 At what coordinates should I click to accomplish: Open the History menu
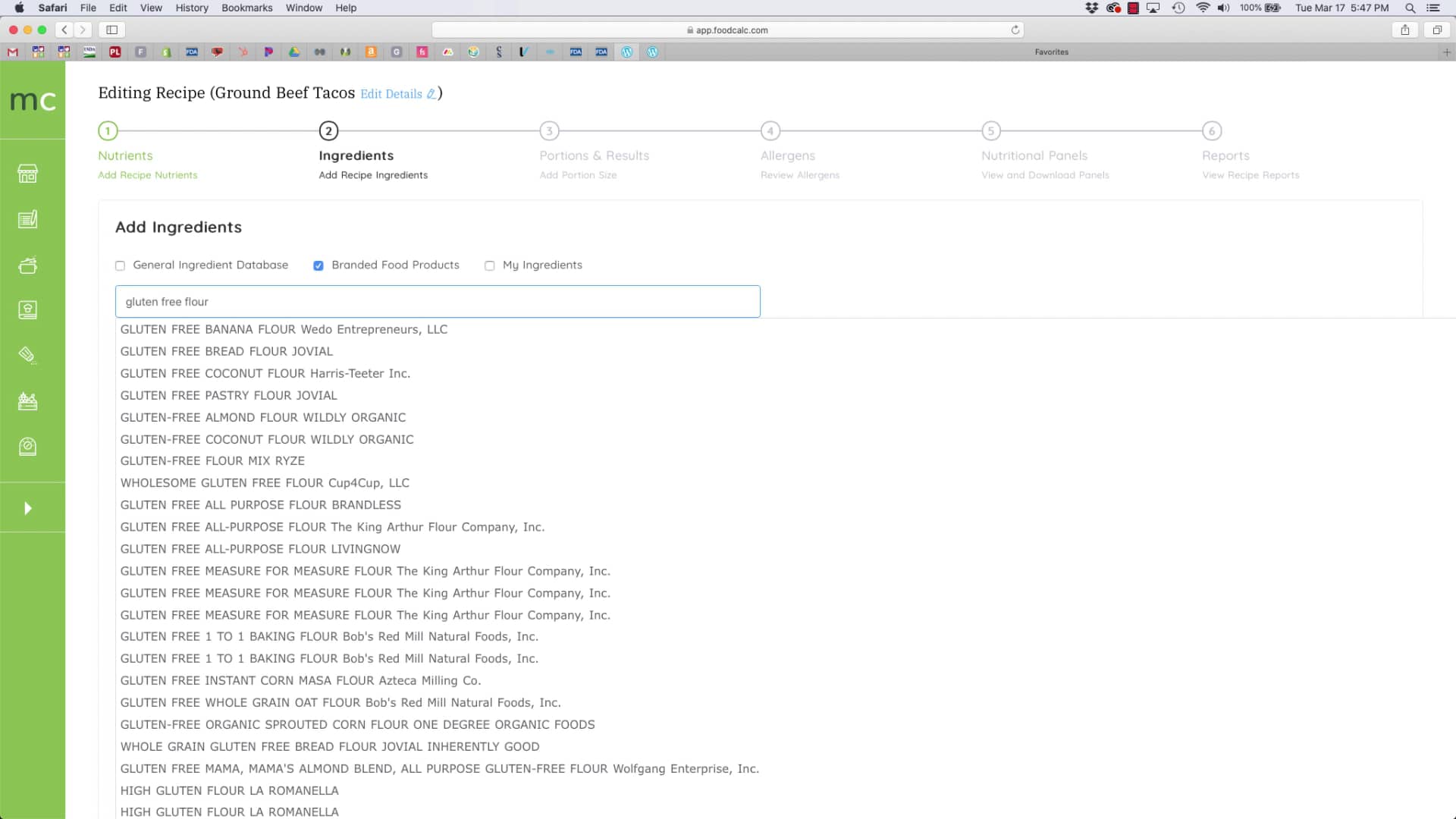192,8
